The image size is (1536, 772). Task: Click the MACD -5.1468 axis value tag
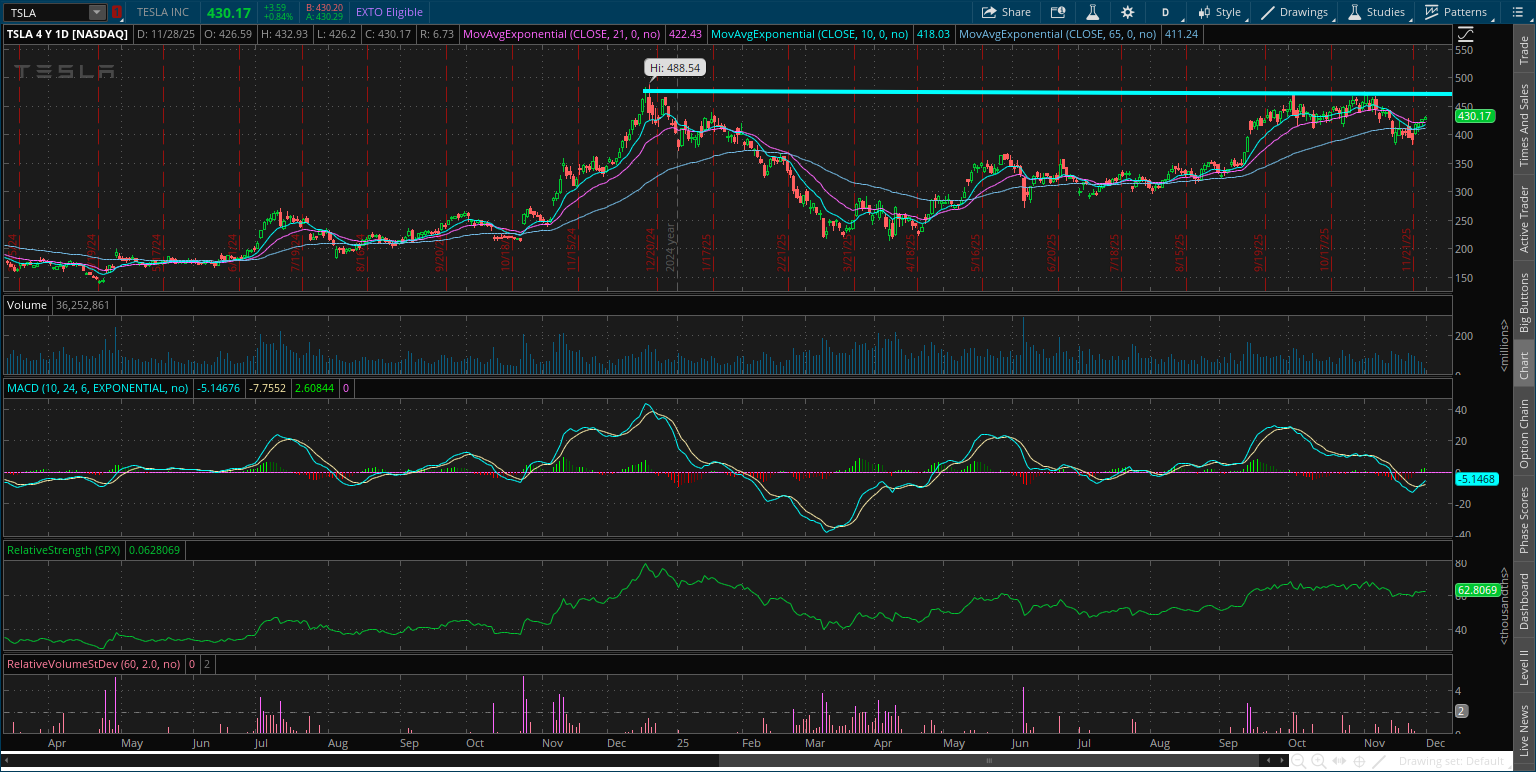click(1476, 479)
